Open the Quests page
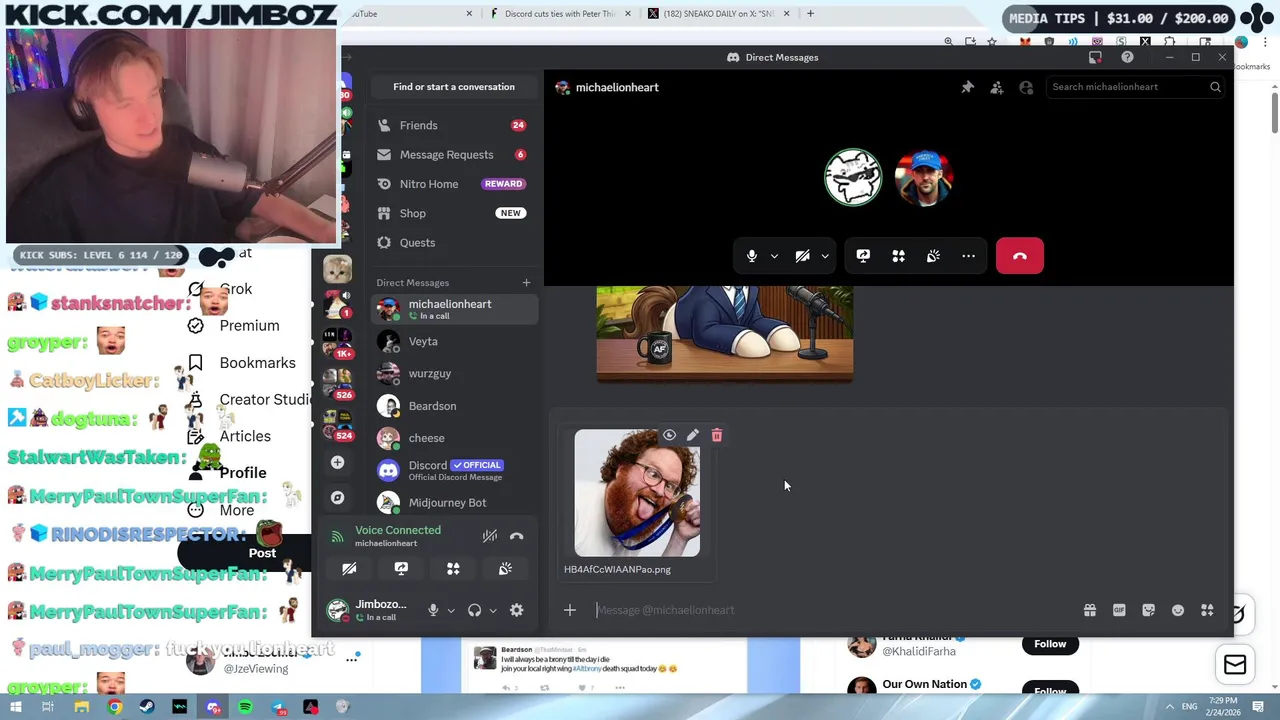 [454, 243]
